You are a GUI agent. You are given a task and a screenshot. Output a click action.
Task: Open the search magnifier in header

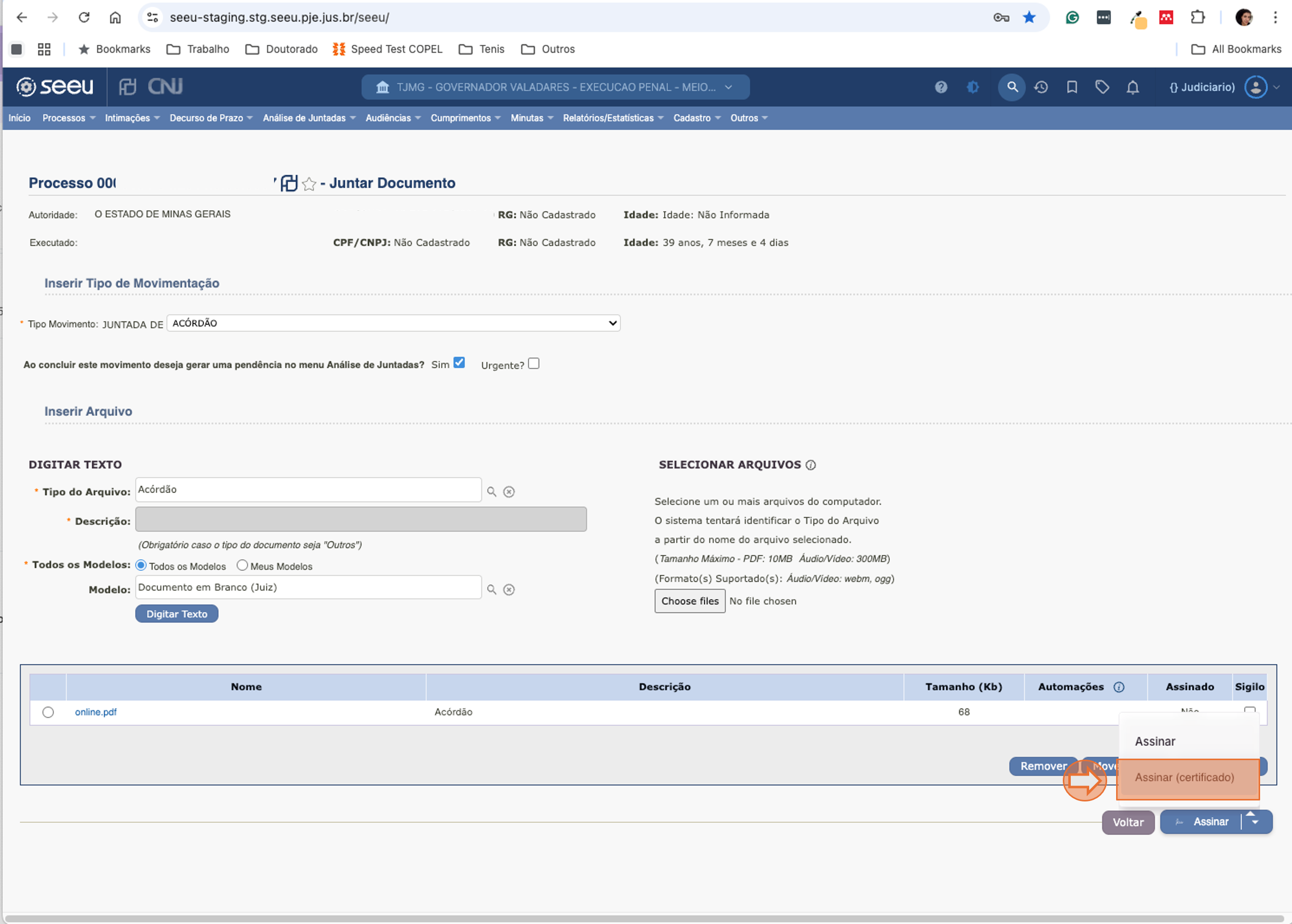click(x=1012, y=87)
